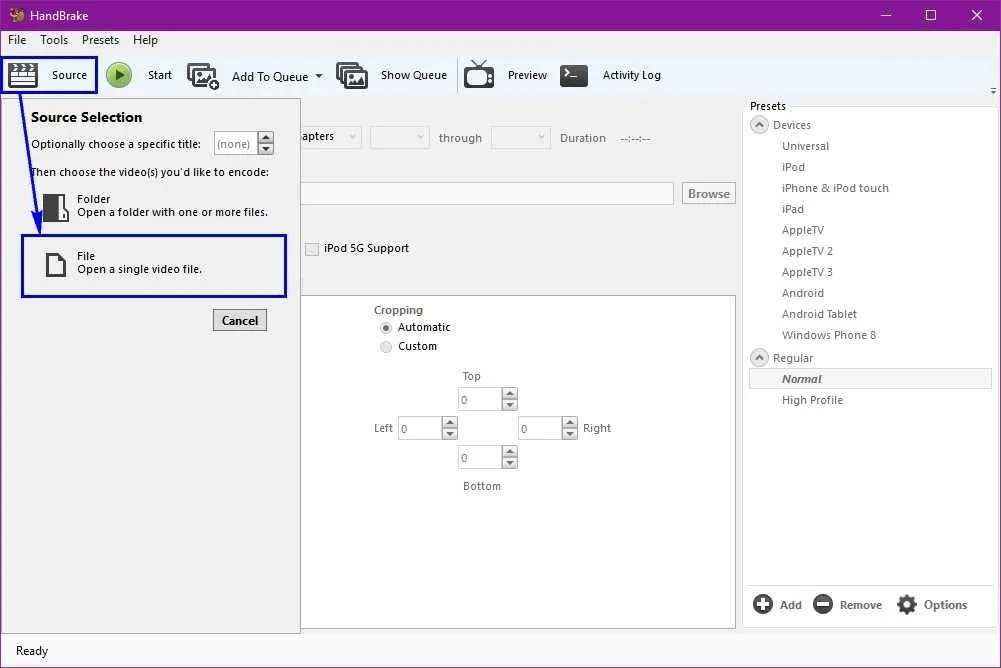Viewport: 1001px width, 668px height.
Task: Open the Presets menu
Action: (100, 40)
